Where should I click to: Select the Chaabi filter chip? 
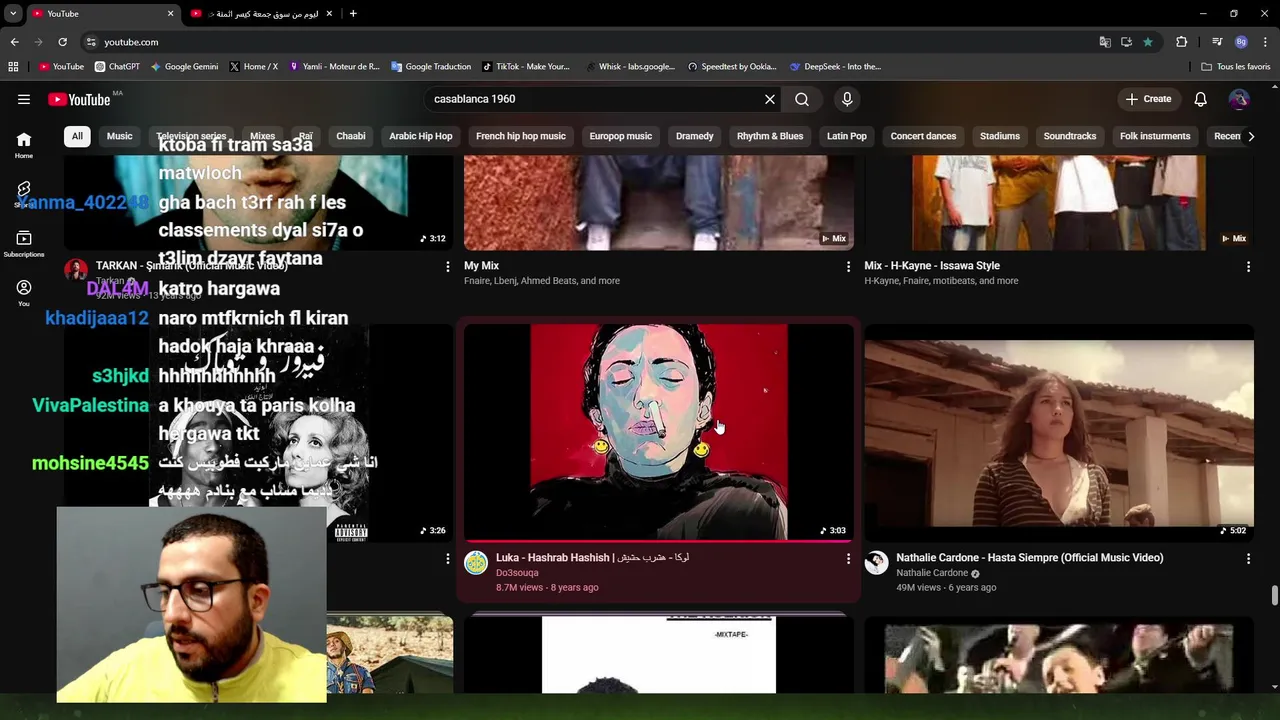click(351, 136)
